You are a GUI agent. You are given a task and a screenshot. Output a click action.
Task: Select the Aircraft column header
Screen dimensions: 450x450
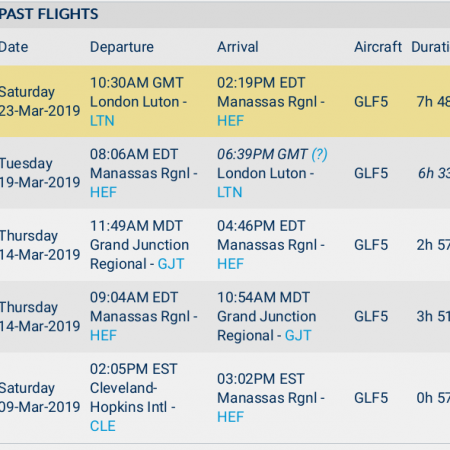378,47
